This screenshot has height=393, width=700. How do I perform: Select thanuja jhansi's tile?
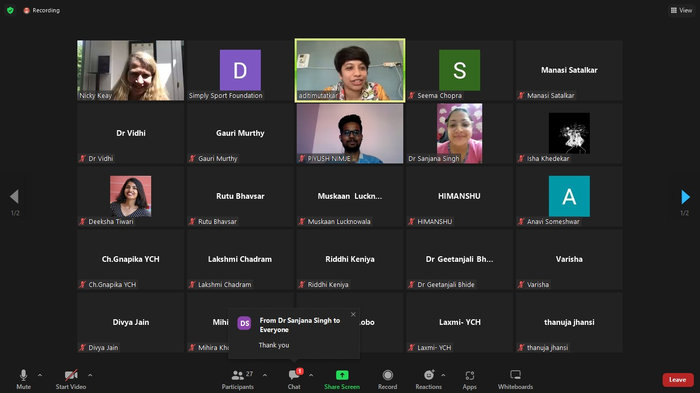pos(569,322)
